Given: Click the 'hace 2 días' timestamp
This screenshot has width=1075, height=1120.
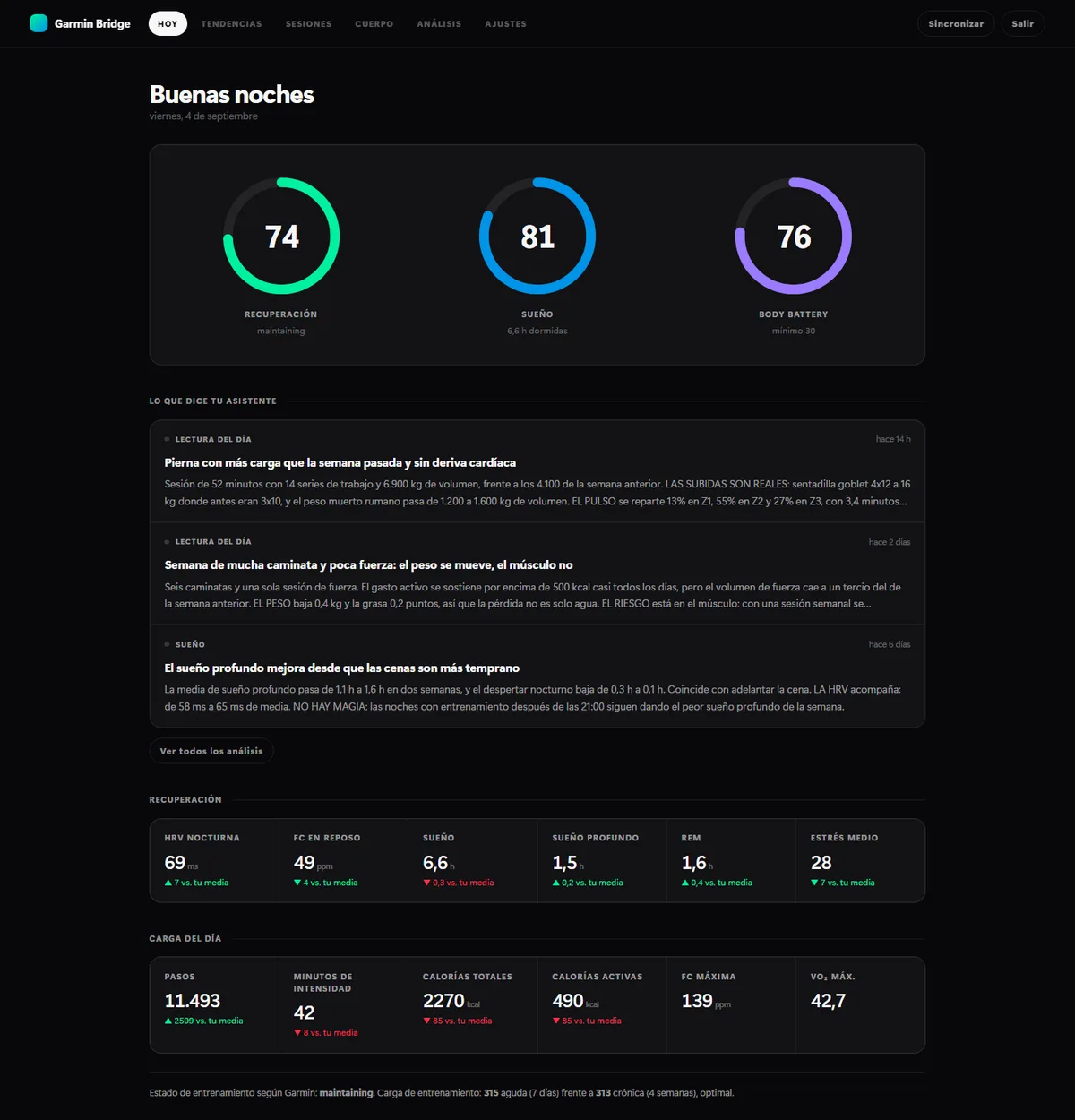Looking at the screenshot, I should (x=890, y=542).
